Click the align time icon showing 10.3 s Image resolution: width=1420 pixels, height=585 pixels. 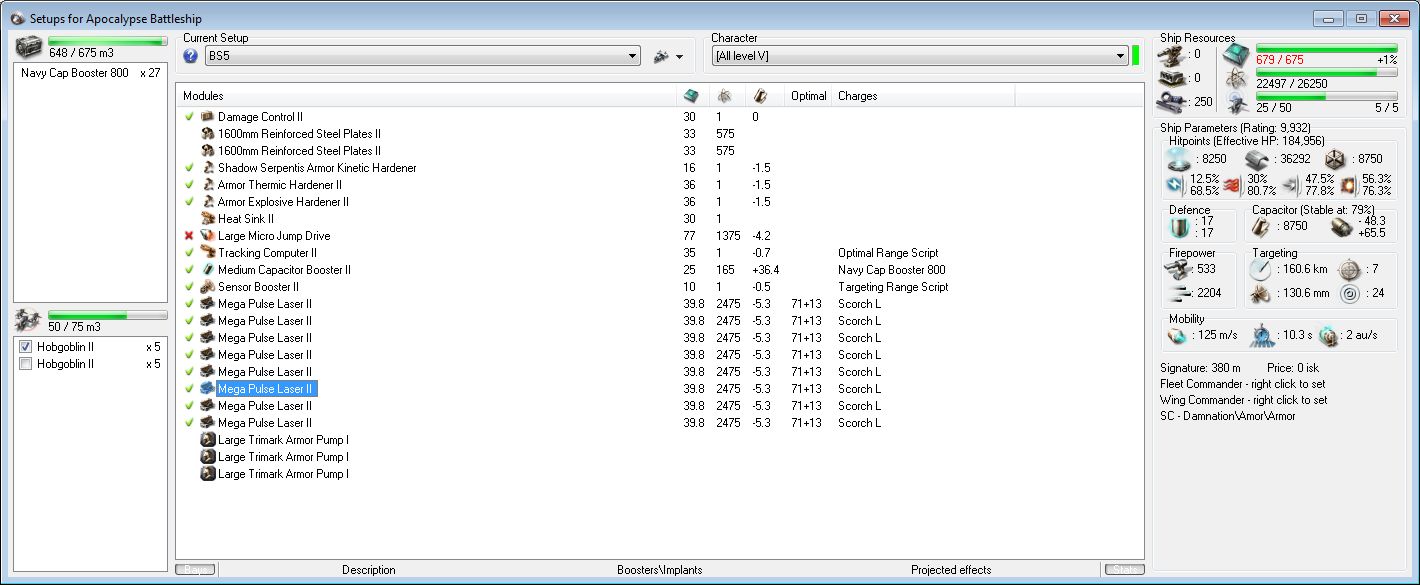coord(1261,335)
